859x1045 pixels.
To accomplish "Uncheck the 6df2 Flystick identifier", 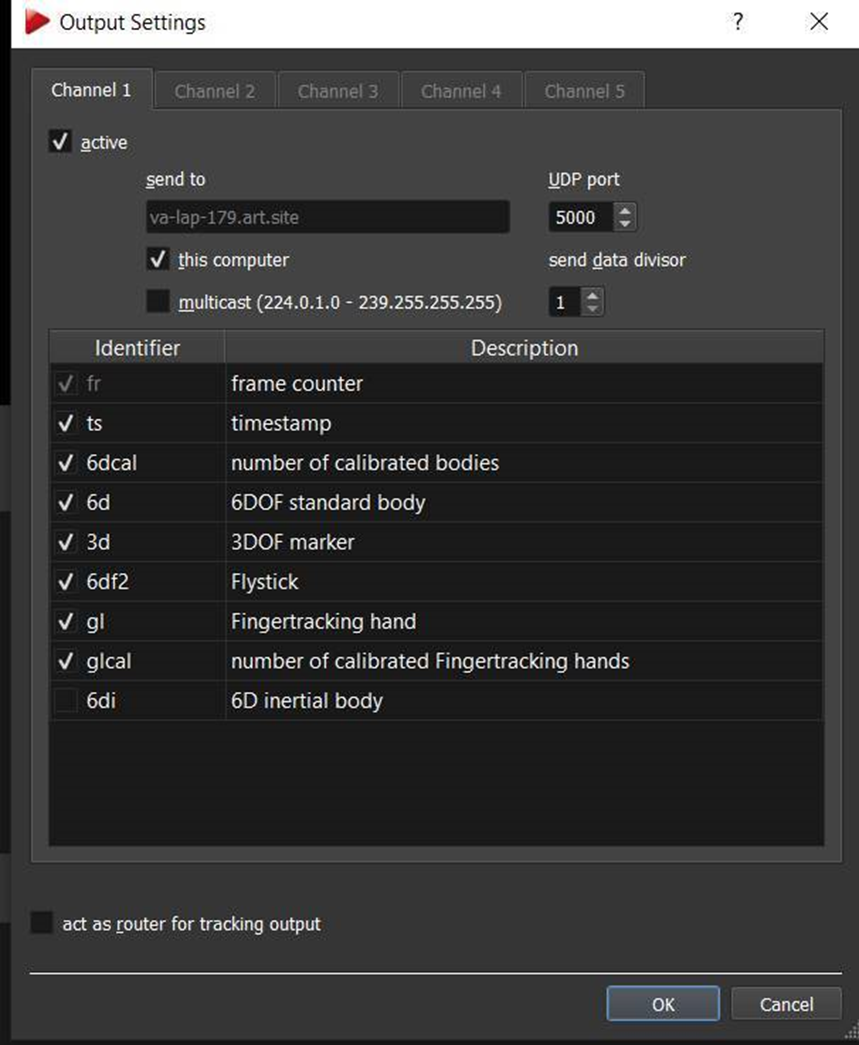I will [x=67, y=582].
